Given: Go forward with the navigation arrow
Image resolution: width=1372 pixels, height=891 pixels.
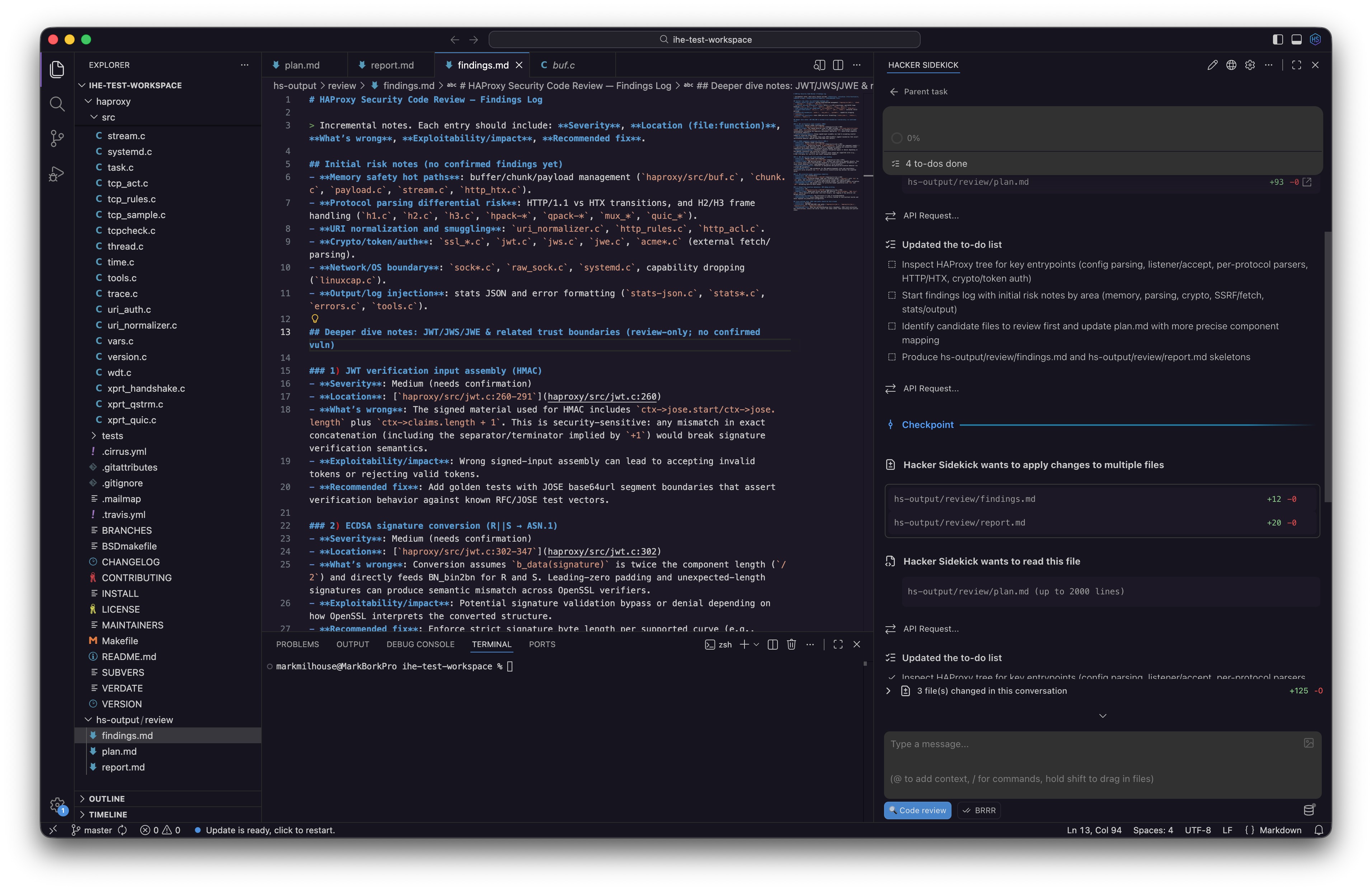Looking at the screenshot, I should click(474, 40).
